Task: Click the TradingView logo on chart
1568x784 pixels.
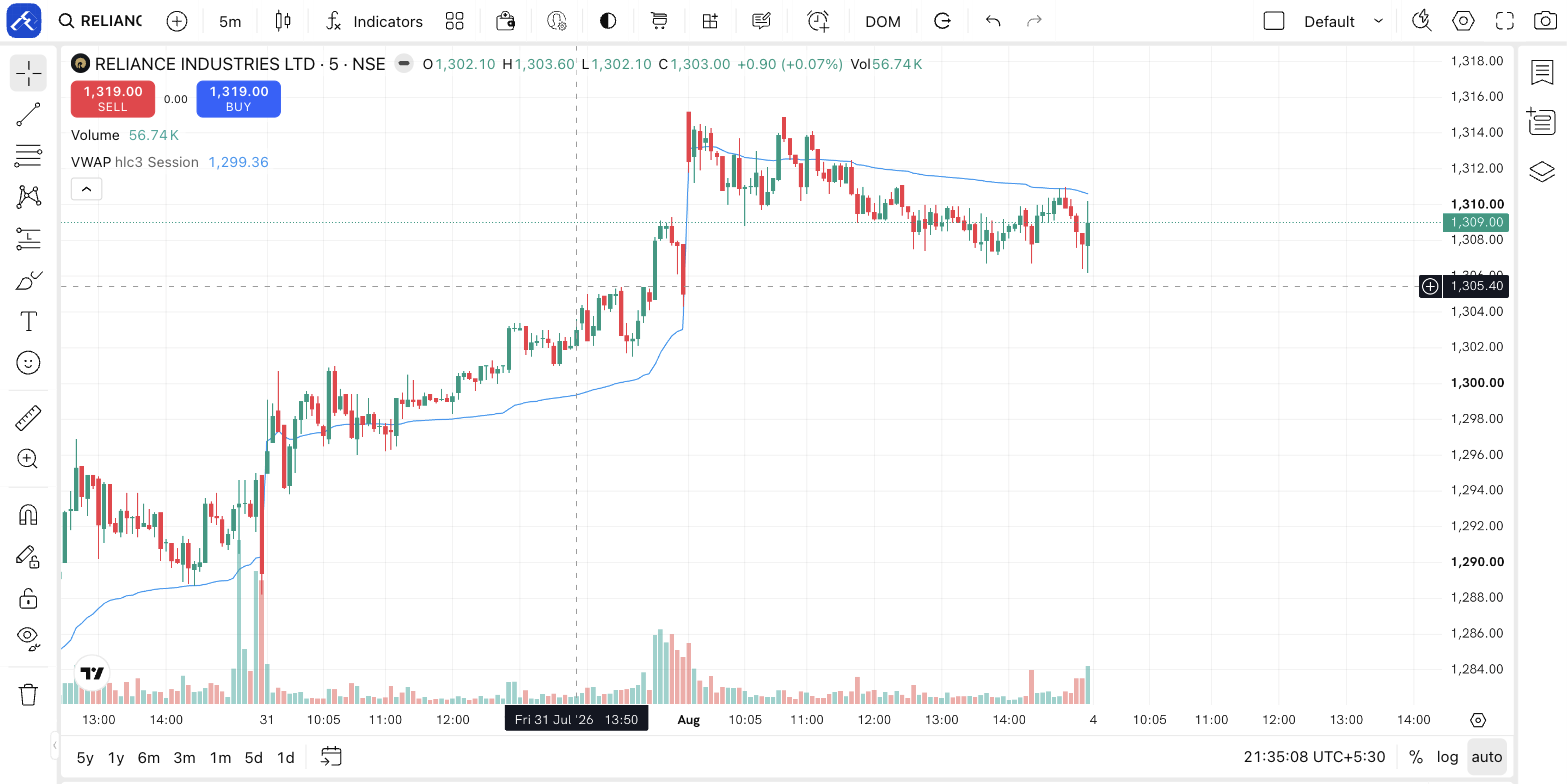Action: tap(93, 673)
